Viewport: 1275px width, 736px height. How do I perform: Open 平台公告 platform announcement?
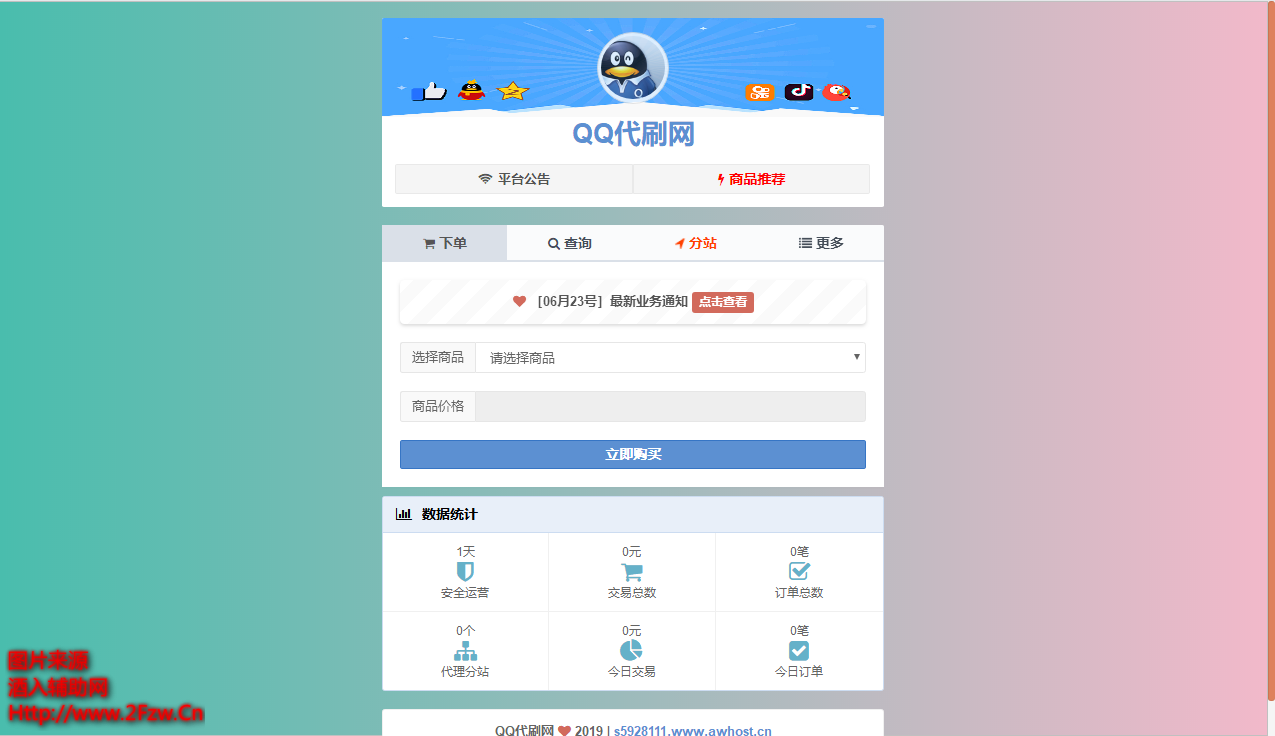tap(514, 179)
